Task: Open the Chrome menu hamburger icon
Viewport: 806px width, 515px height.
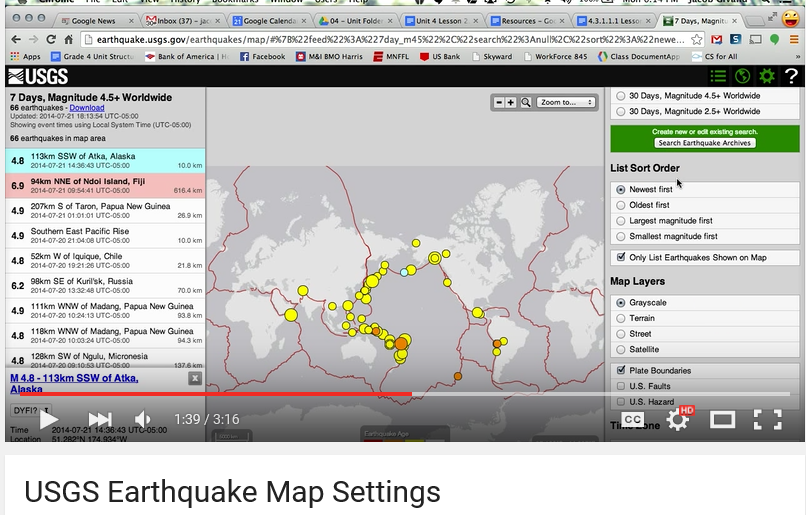Action: 794,40
